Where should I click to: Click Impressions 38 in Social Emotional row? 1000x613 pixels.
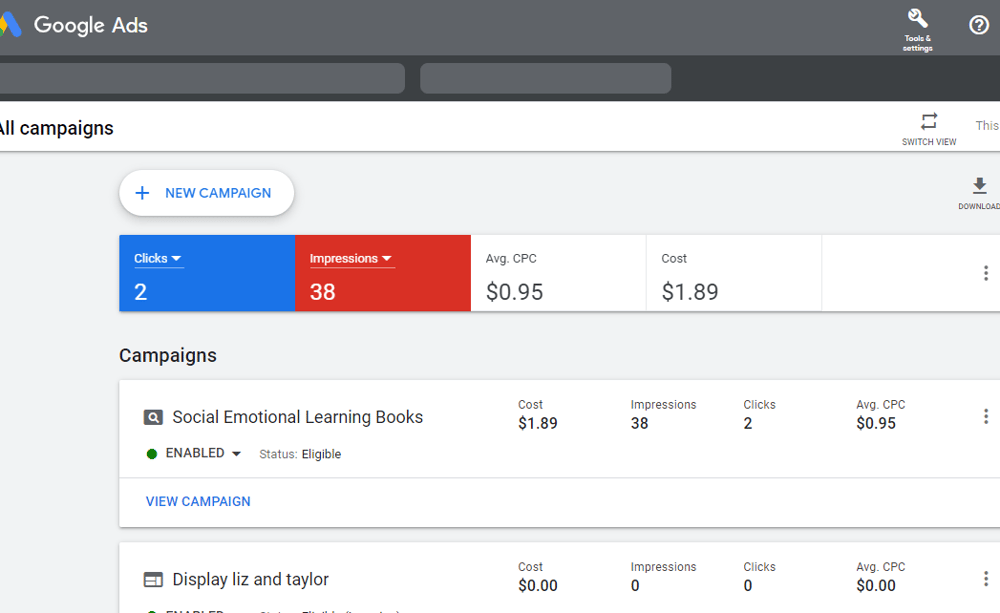point(639,423)
